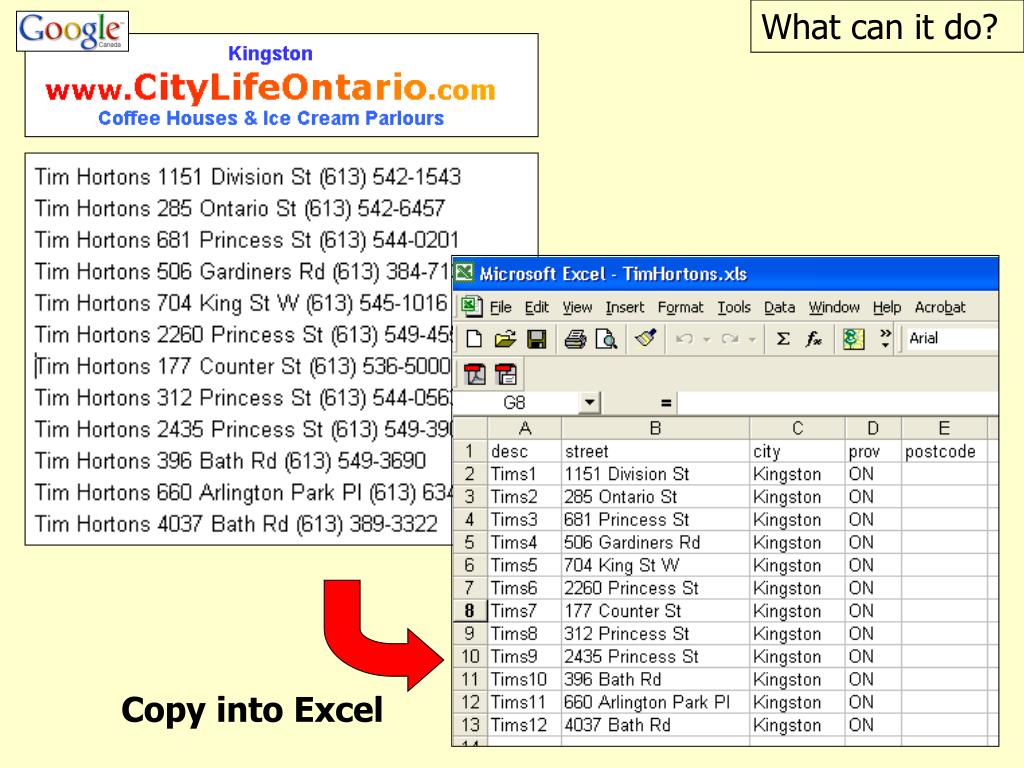Open the Arial font name box
The image size is (1024, 768).
(x=952, y=338)
